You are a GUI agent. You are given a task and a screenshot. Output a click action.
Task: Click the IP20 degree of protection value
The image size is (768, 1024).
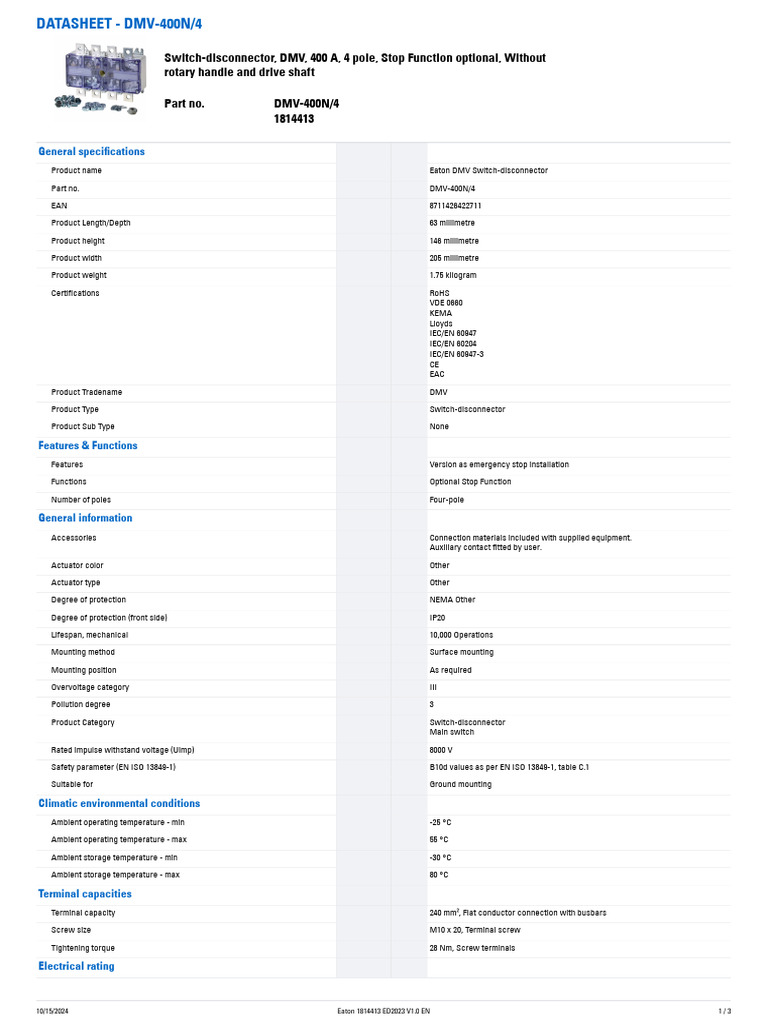[438, 618]
